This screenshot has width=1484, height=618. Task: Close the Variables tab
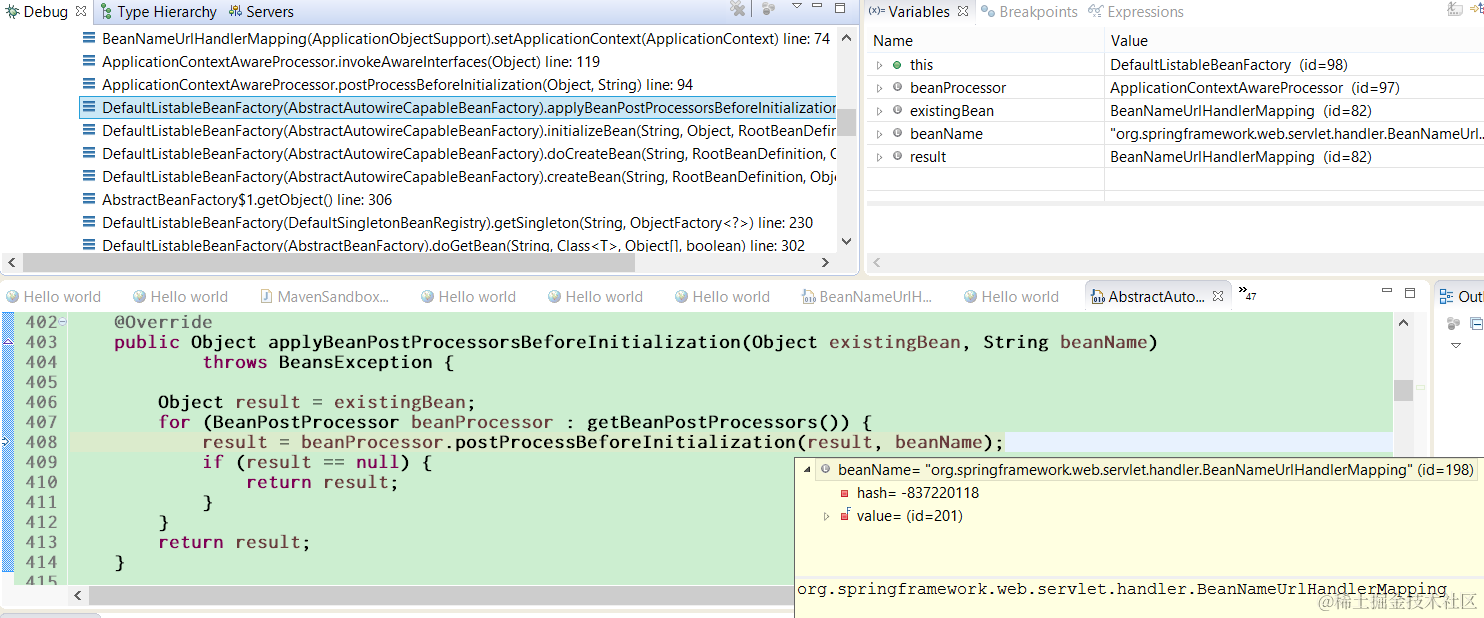click(x=962, y=11)
